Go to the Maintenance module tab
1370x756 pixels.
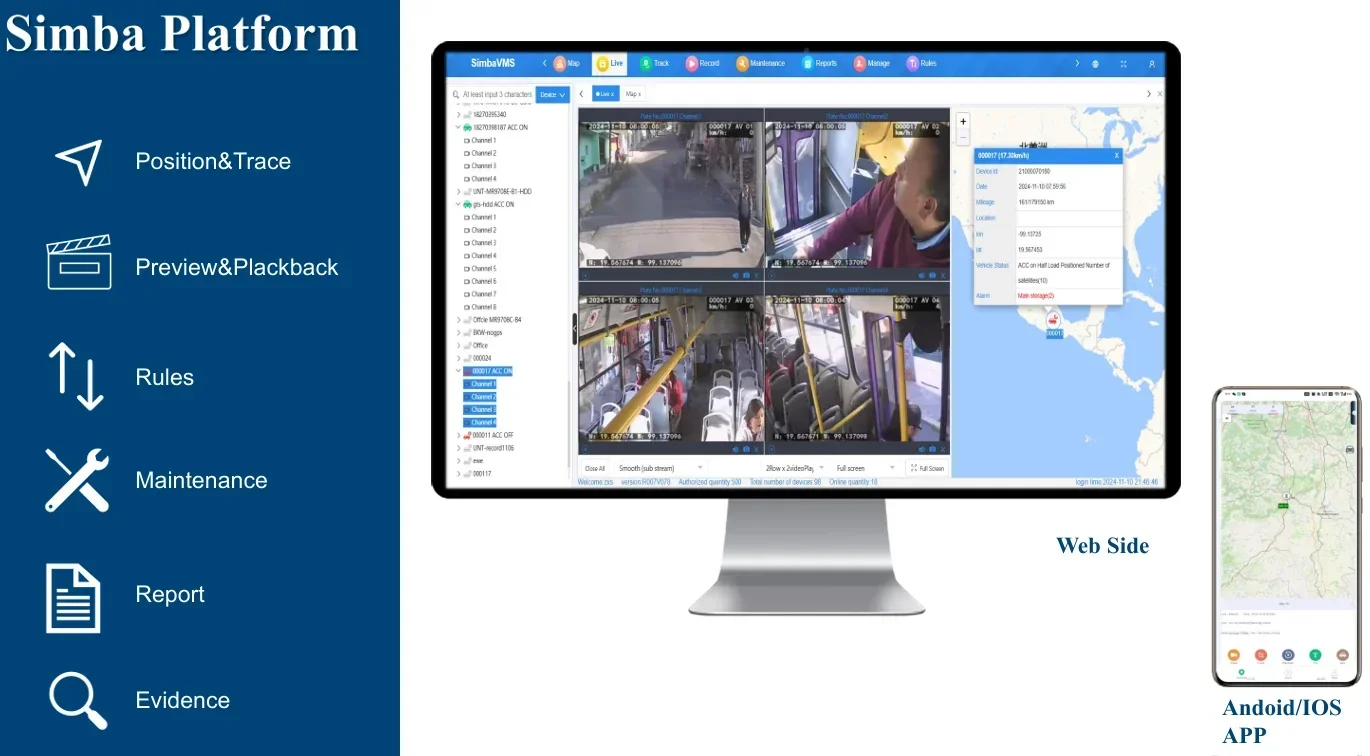(760, 63)
